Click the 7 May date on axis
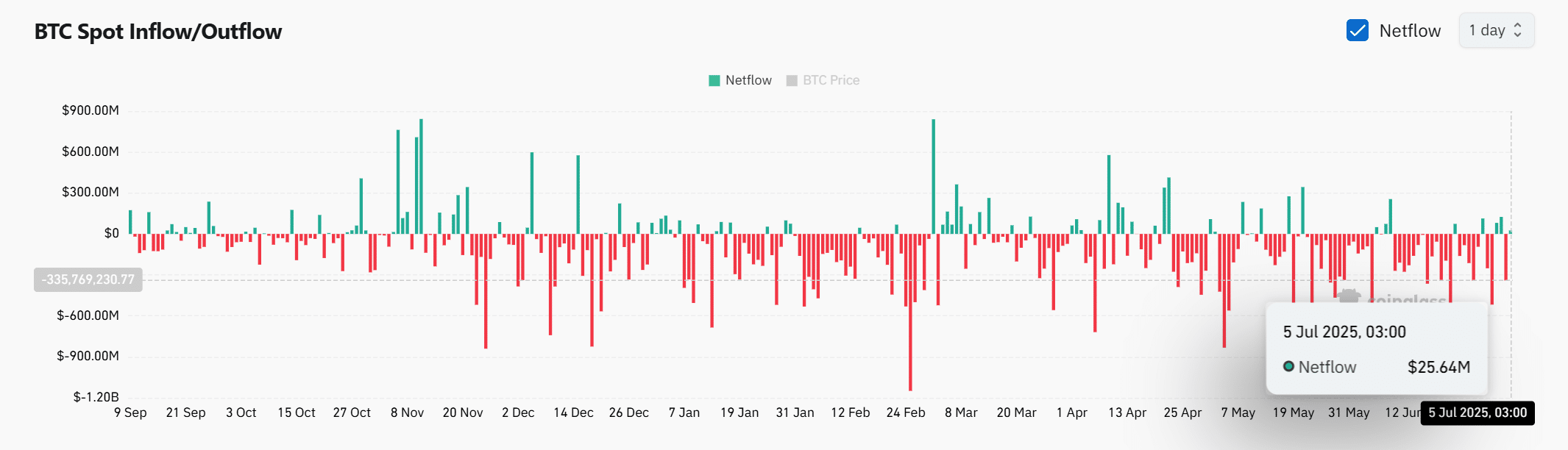1568x450 pixels. coord(1238,413)
